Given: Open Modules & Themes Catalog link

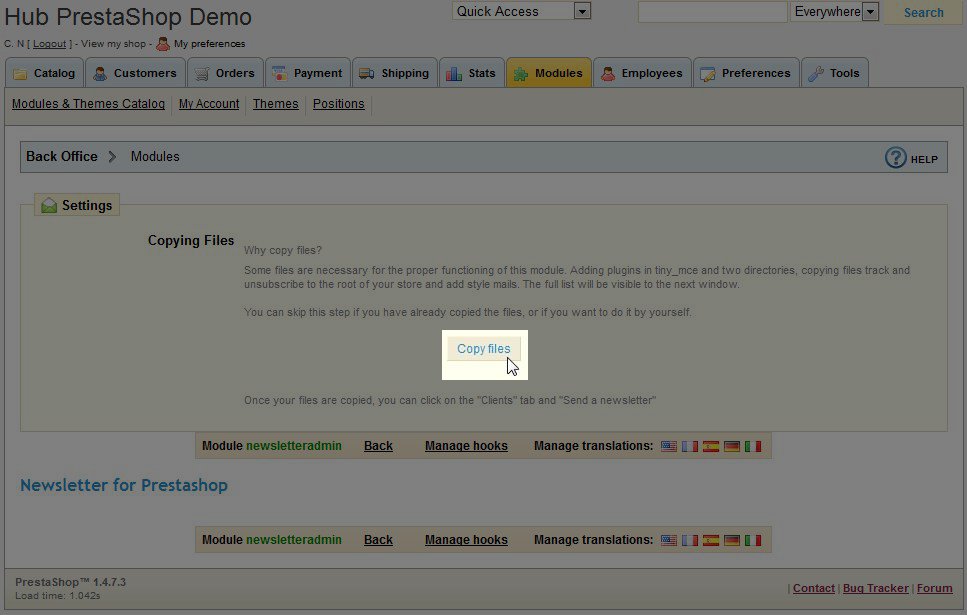Looking at the screenshot, I should [88, 104].
